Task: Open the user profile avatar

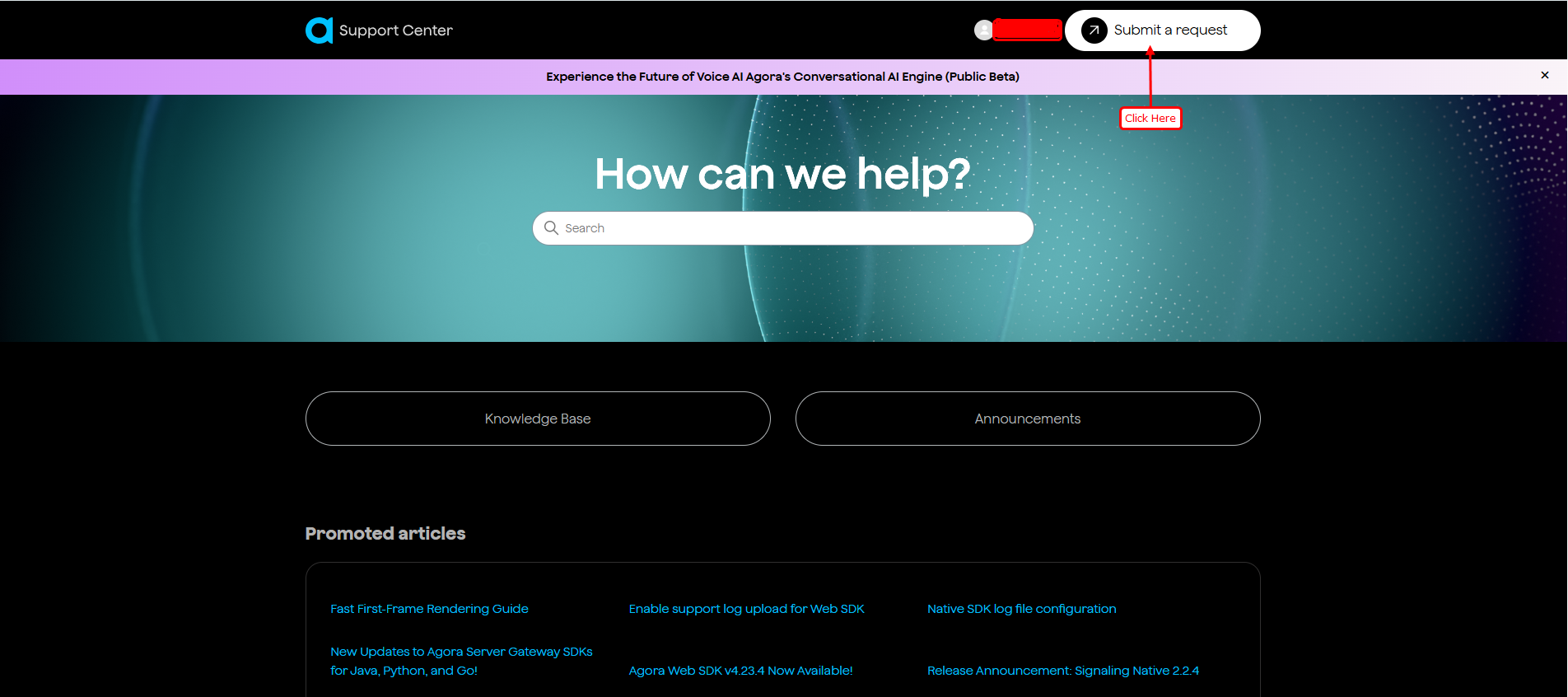Action: 983,30
